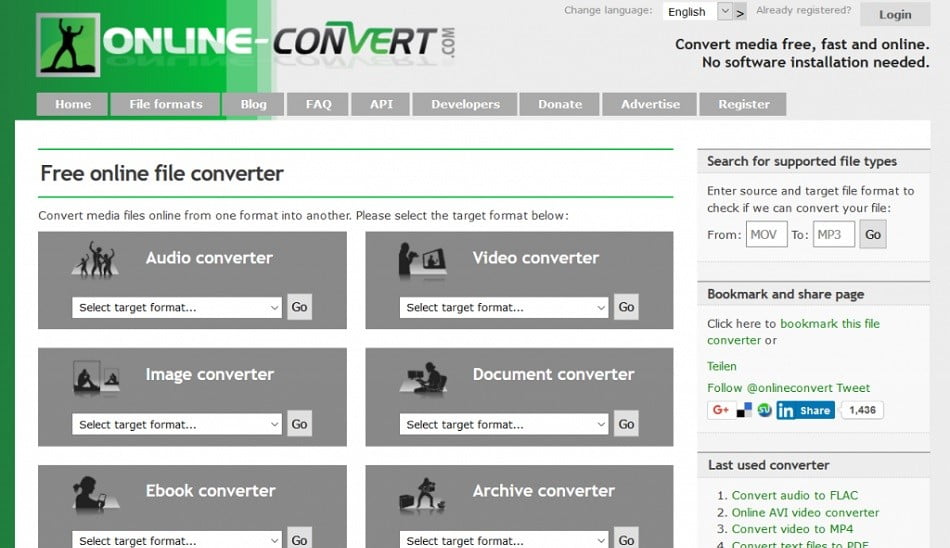Open Document converter target format dropdown
This screenshot has height=548, width=950.
[x=503, y=424]
